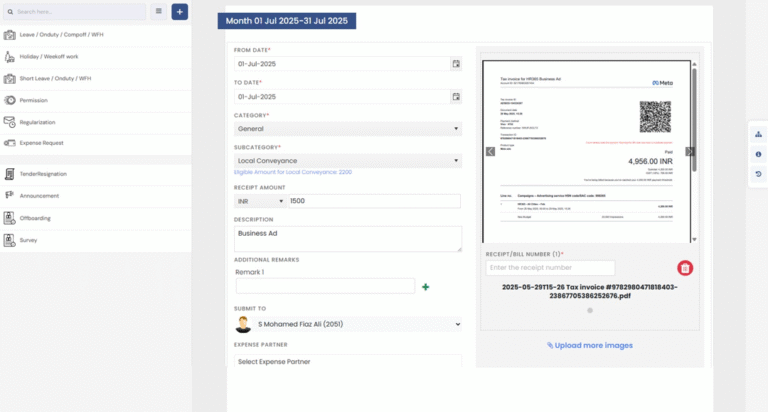
Task: Click the receipt number input field
Action: (x=550, y=268)
